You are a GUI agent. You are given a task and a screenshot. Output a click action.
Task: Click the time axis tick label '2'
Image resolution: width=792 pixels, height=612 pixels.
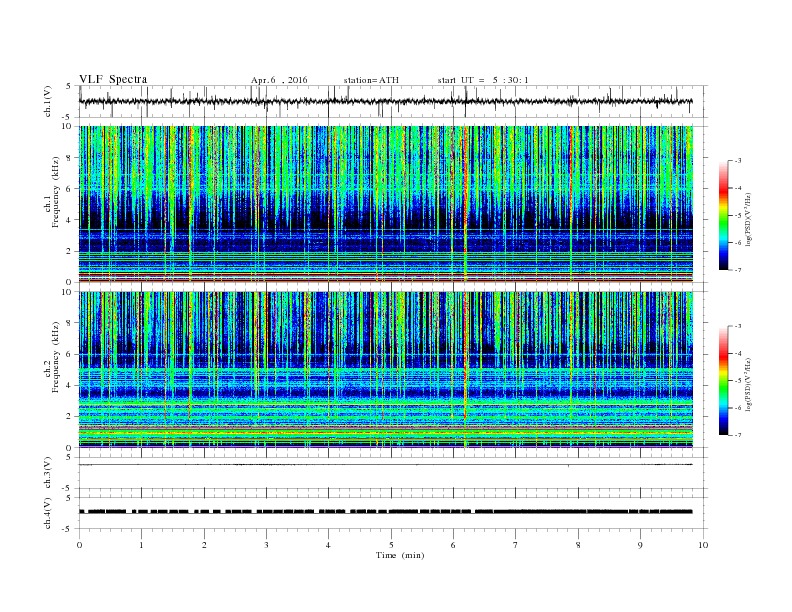204,545
